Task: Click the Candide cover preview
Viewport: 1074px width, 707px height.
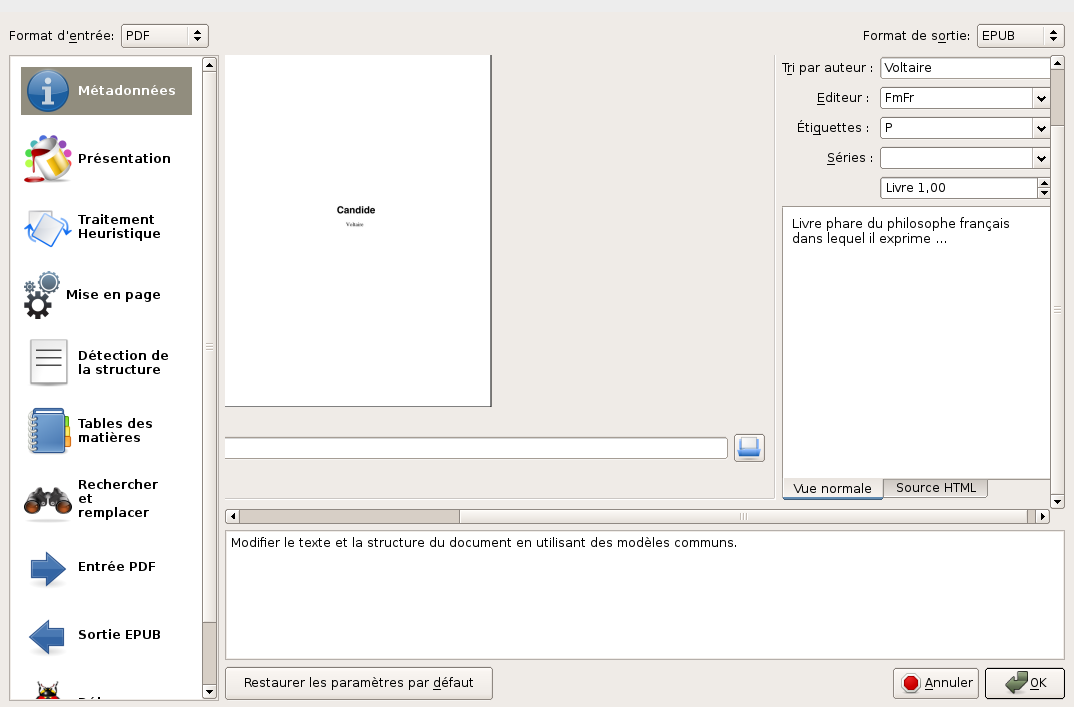Action: tap(358, 231)
